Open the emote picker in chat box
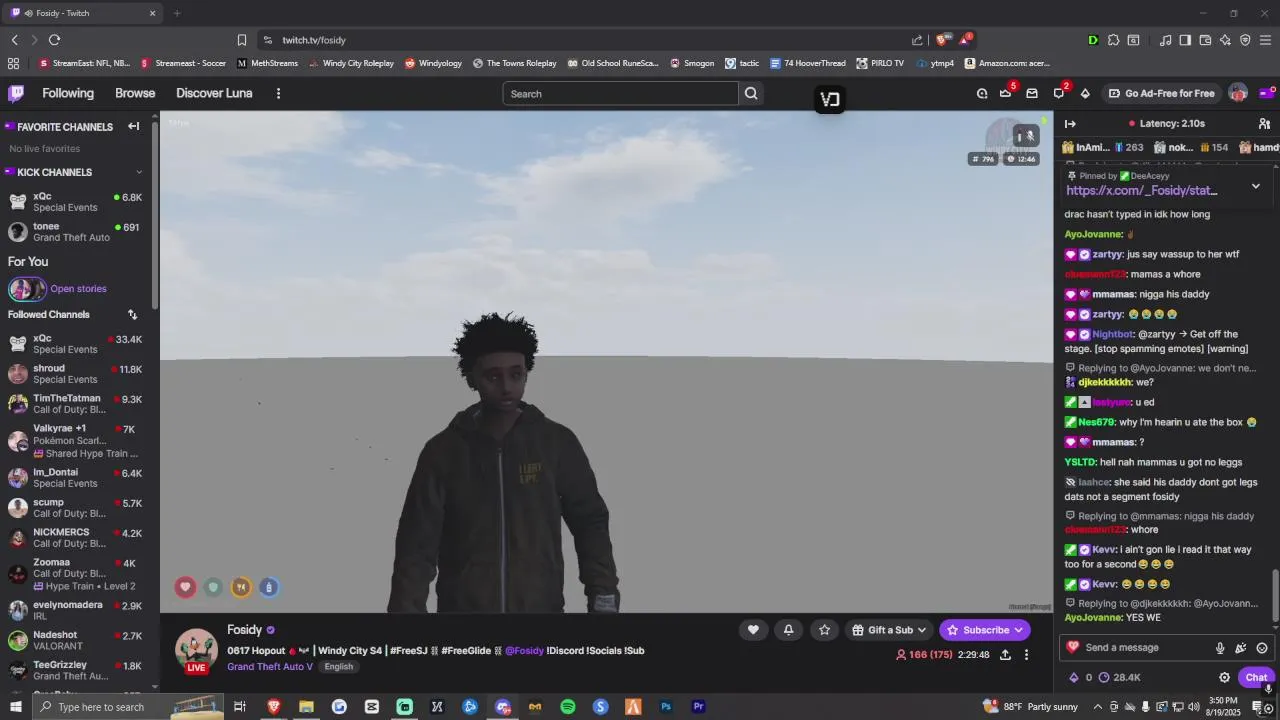 [x=1262, y=648]
